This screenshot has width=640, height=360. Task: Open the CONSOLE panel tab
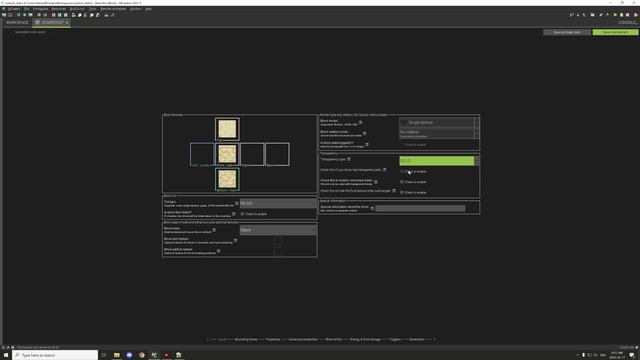coord(628,22)
